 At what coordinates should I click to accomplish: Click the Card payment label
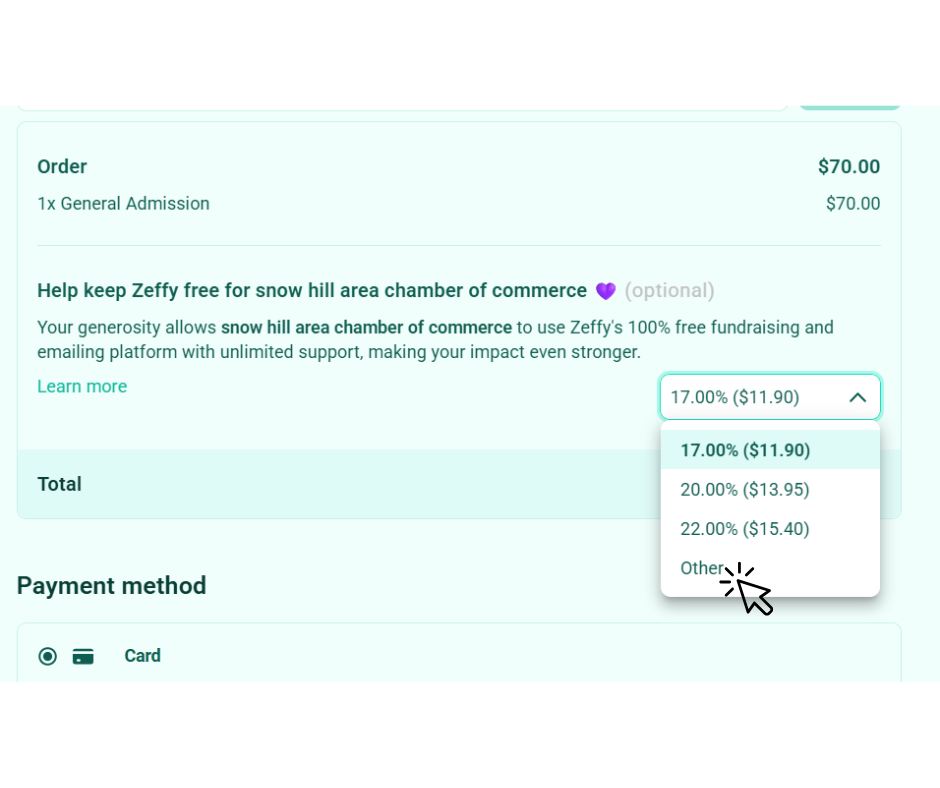coord(142,655)
